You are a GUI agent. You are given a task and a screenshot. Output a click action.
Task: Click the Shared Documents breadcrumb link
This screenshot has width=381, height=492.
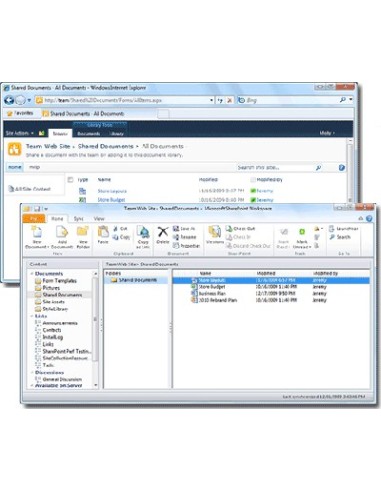click(106, 146)
